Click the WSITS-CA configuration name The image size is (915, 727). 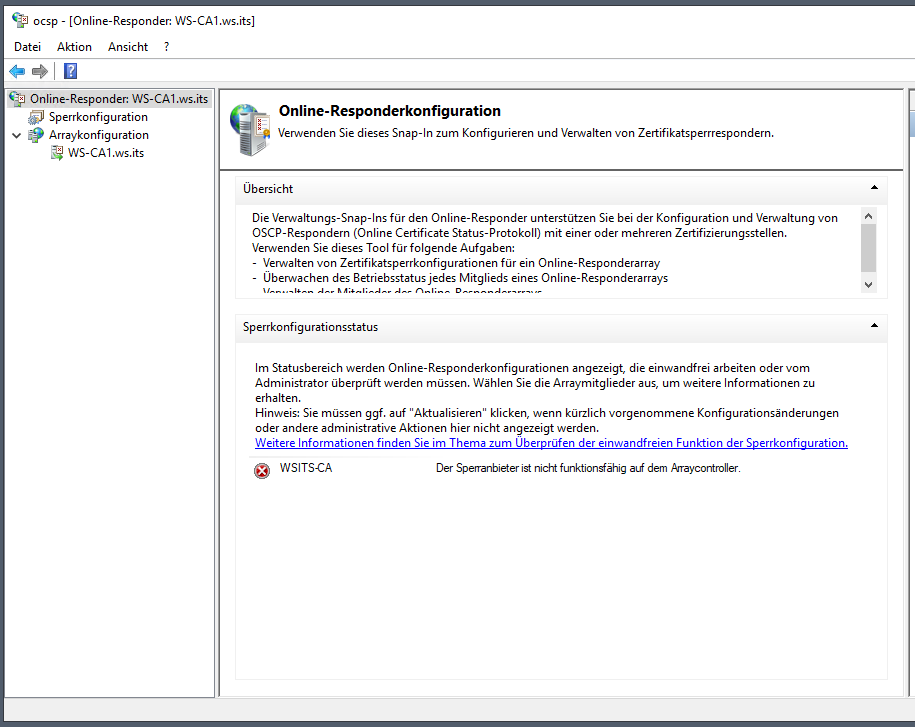(306, 468)
